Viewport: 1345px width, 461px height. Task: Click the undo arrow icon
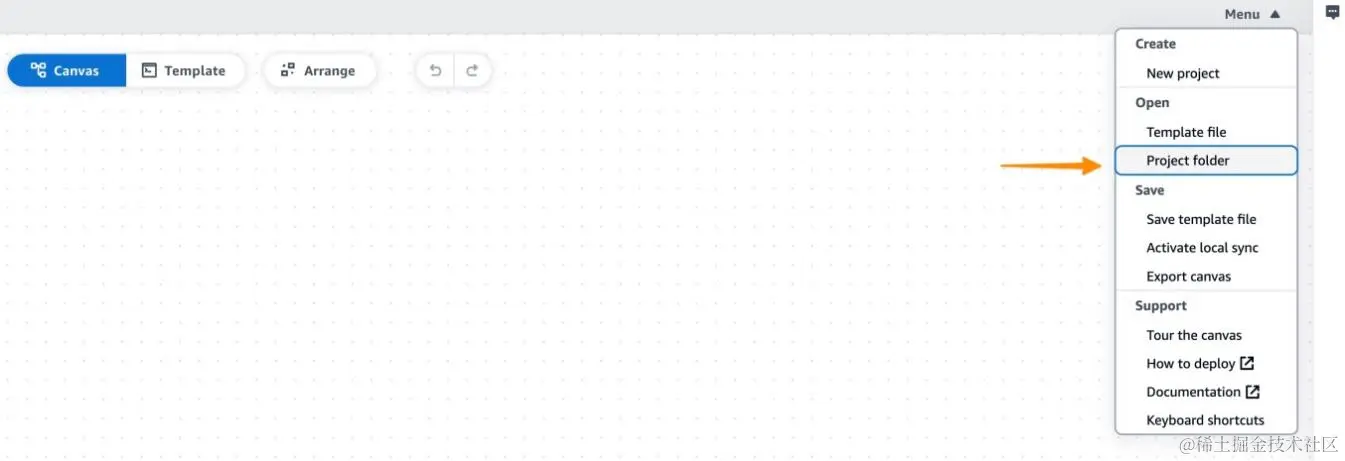435,71
